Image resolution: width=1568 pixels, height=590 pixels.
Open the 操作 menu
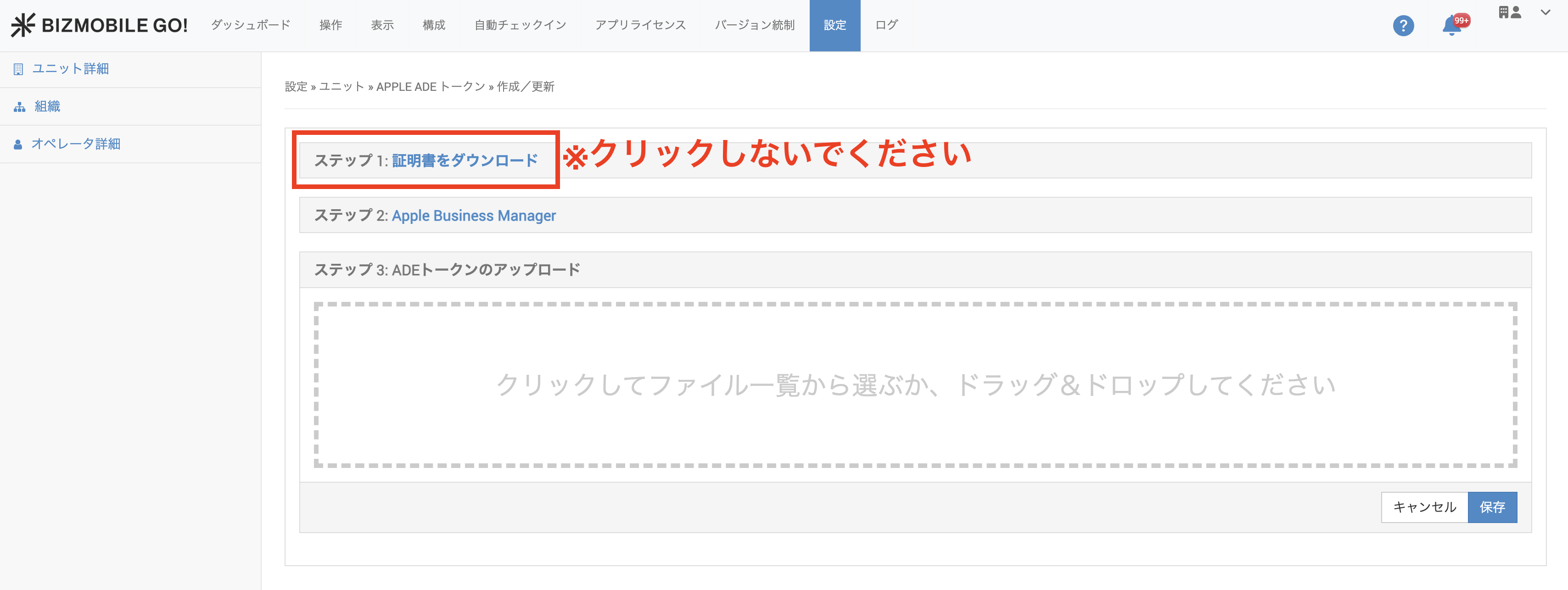pos(330,25)
